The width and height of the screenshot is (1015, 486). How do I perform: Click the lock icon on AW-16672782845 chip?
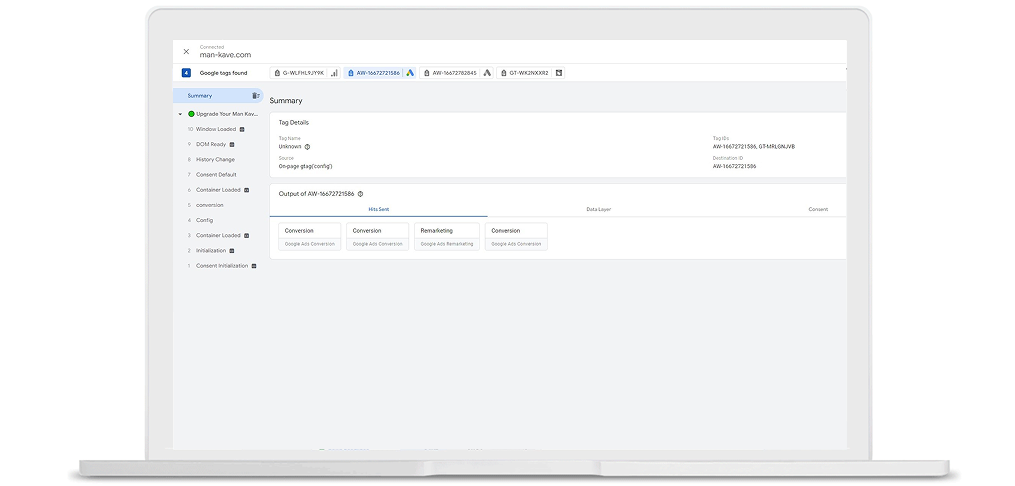click(426, 73)
